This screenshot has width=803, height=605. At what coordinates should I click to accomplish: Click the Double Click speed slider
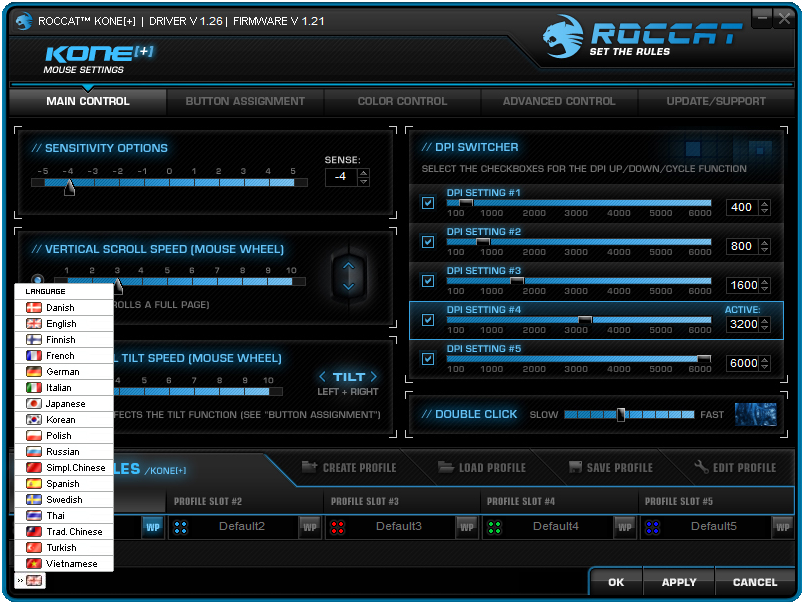click(x=629, y=414)
